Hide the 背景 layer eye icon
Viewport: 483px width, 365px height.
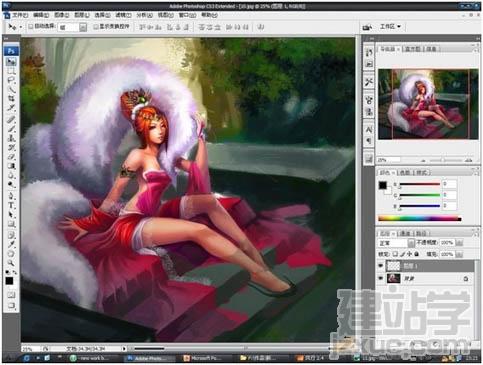[x=380, y=278]
